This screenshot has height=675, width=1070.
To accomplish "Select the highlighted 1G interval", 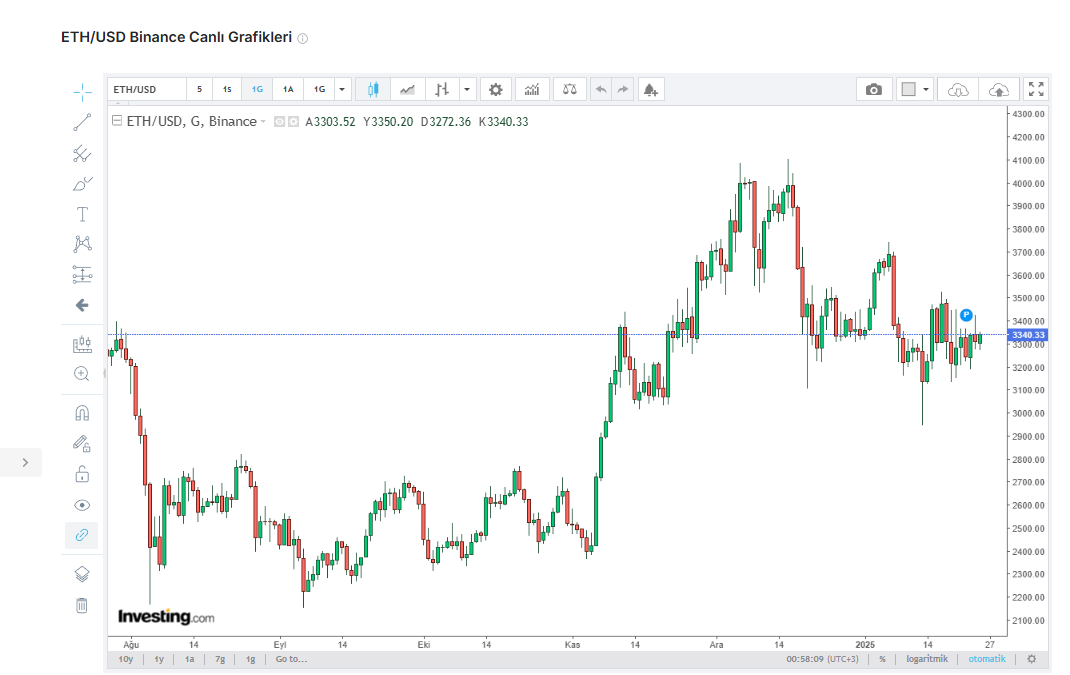I will pos(257,89).
